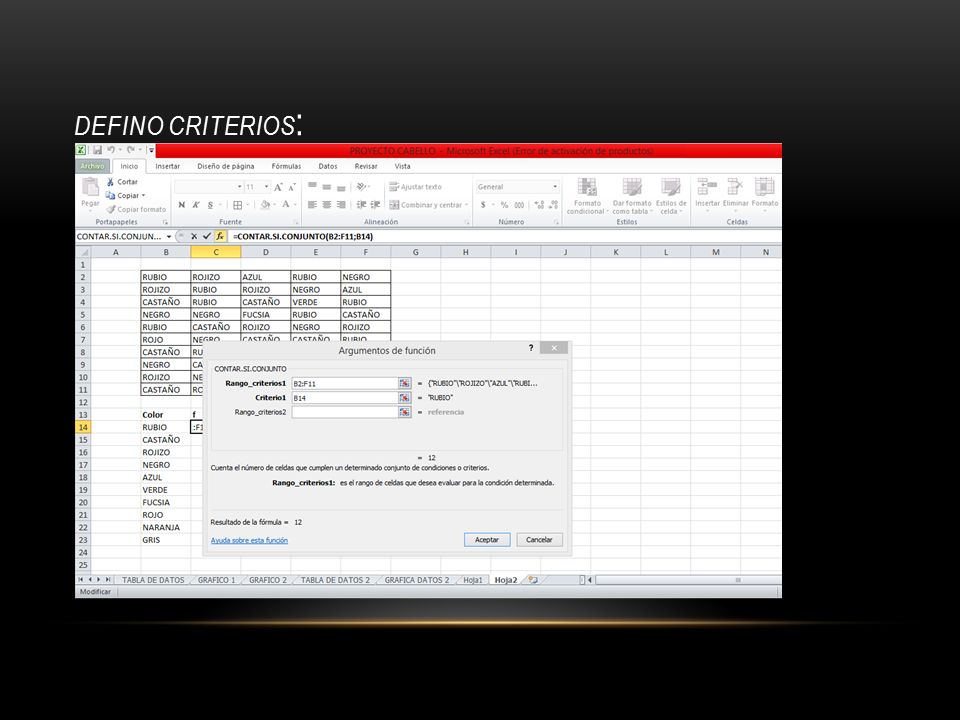The height and width of the screenshot is (720, 960).
Task: Click the Copiar icon
Action: pos(110,195)
